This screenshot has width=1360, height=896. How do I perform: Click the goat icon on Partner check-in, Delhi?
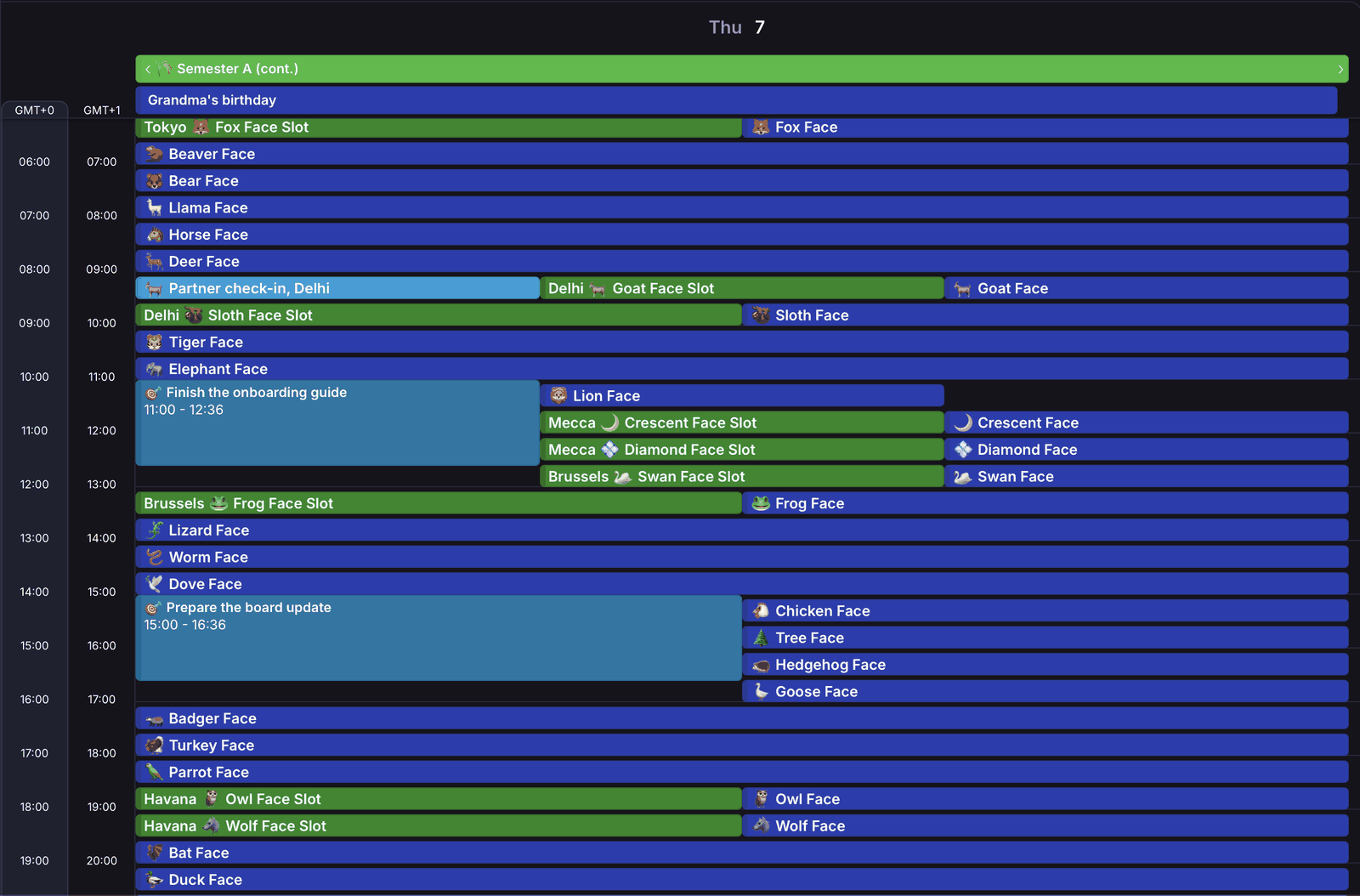(x=154, y=289)
